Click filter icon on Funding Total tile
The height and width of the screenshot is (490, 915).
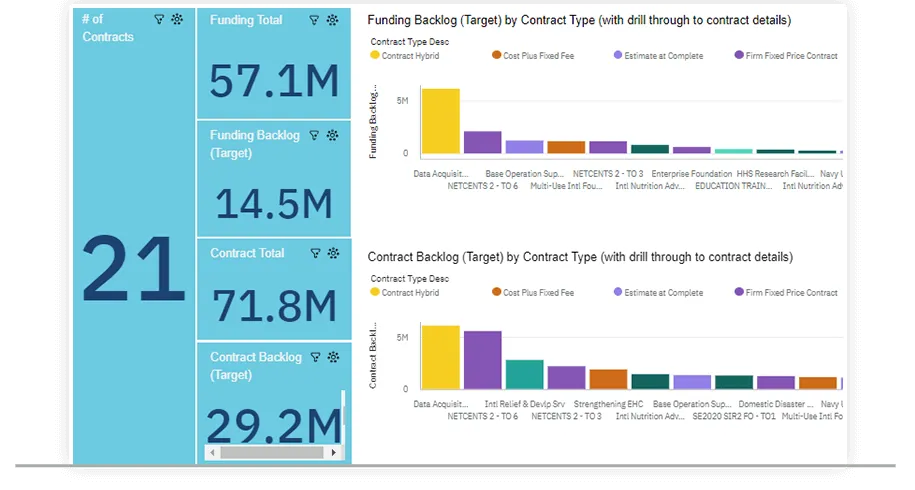(314, 20)
